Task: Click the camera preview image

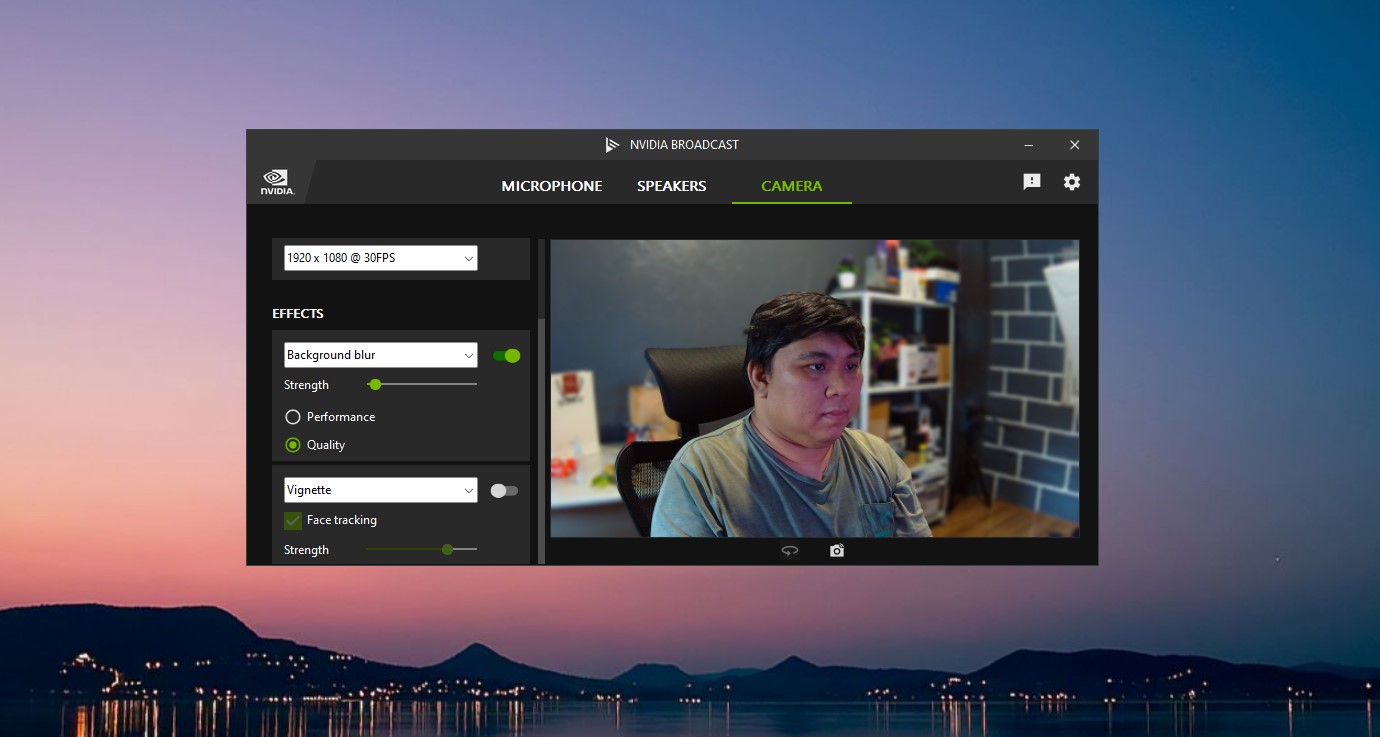Action: (x=815, y=388)
